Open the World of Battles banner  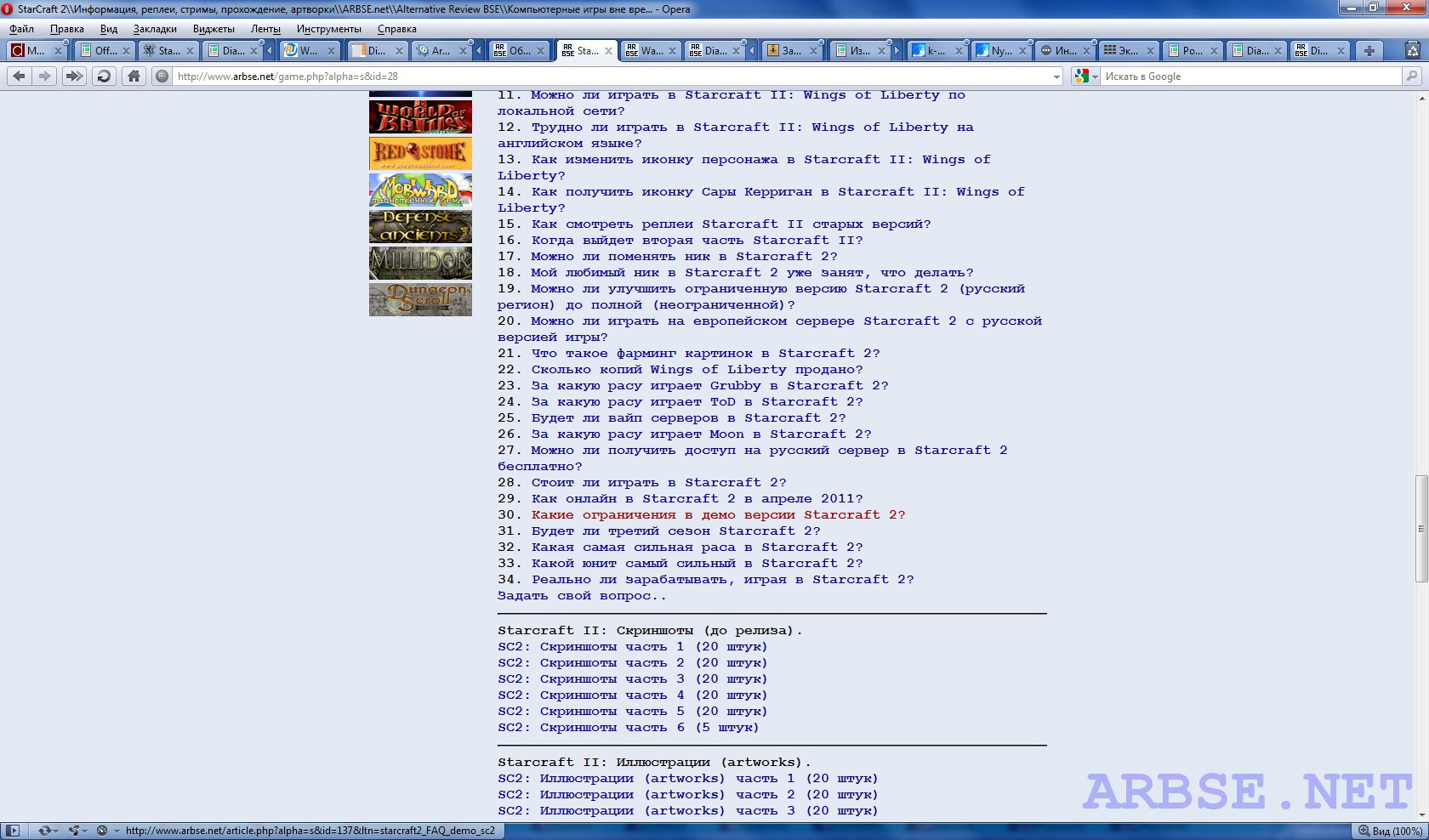pos(420,117)
